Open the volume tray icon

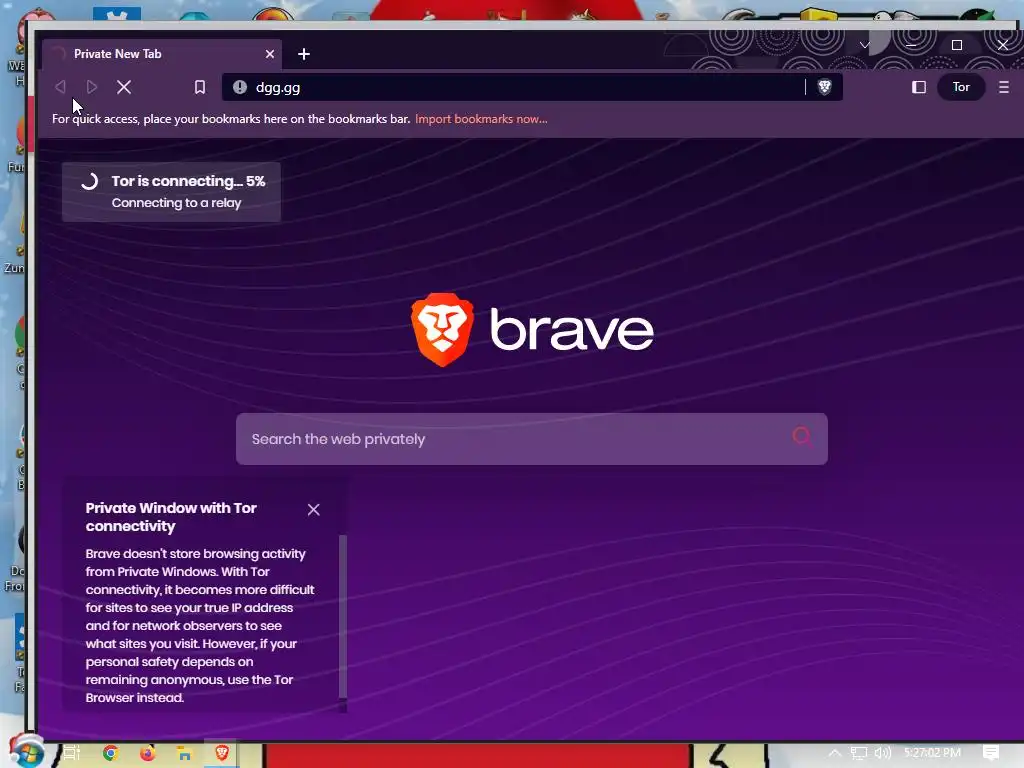coord(883,753)
